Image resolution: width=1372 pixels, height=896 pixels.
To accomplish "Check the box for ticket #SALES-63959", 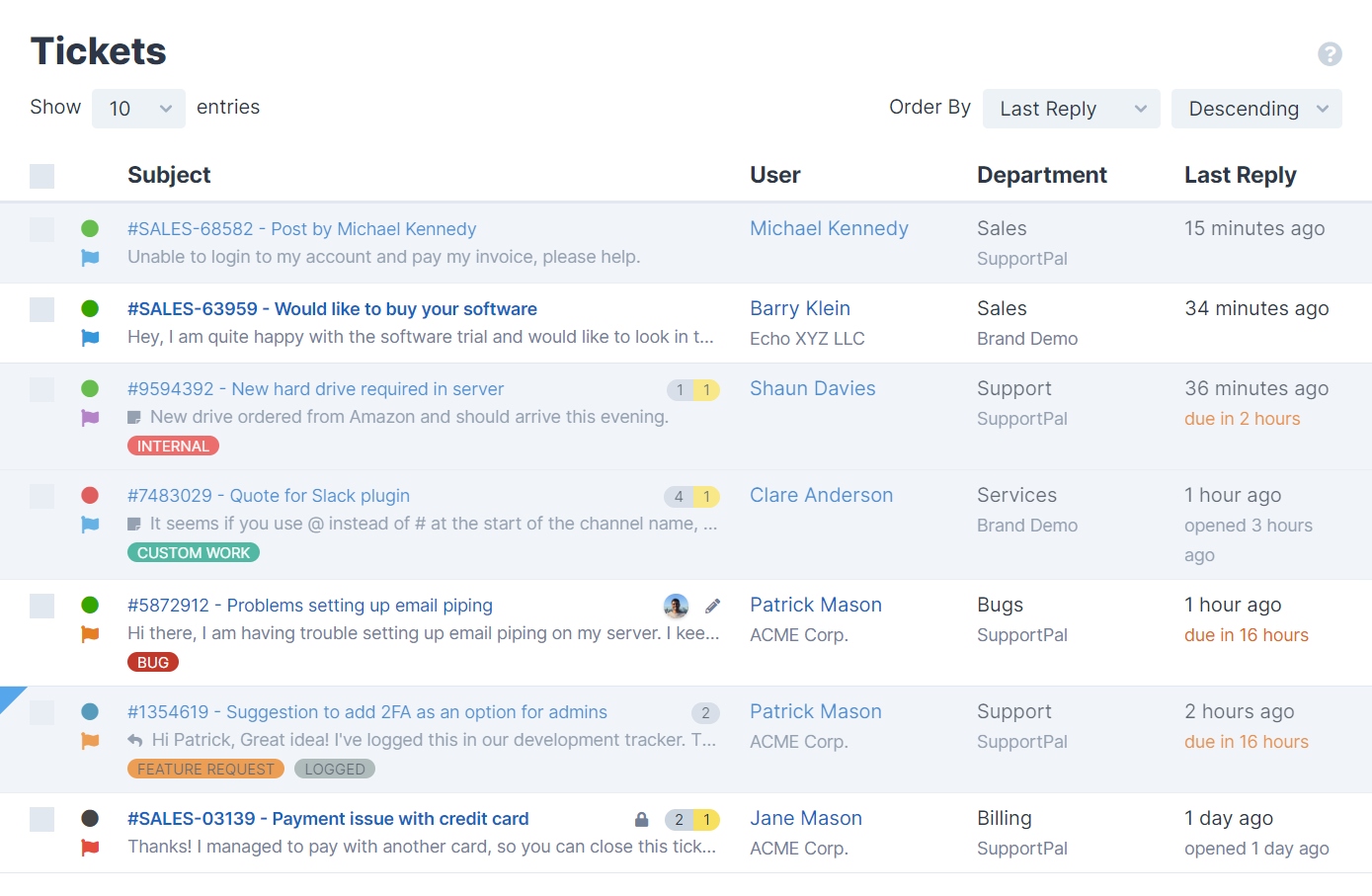I will [x=41, y=309].
